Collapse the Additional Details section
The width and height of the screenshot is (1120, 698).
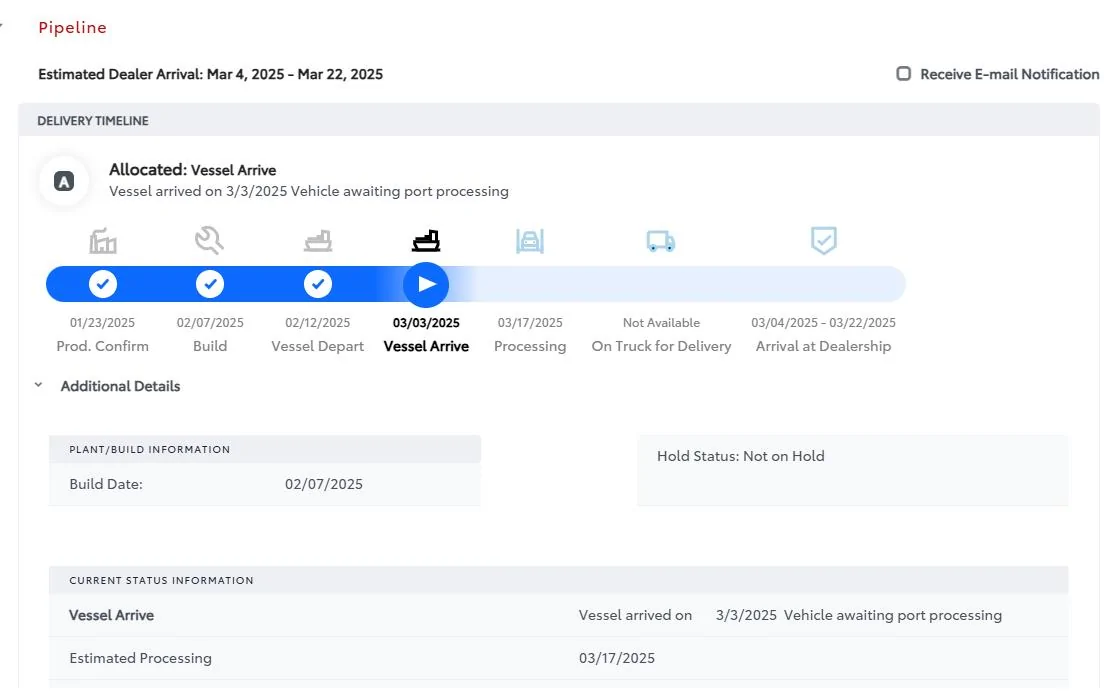point(38,385)
